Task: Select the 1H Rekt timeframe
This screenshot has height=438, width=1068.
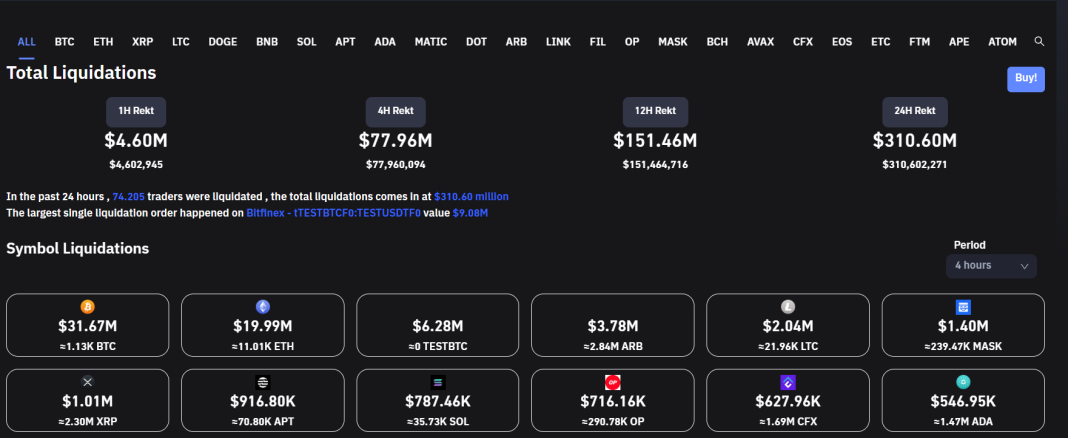Action: (x=136, y=111)
